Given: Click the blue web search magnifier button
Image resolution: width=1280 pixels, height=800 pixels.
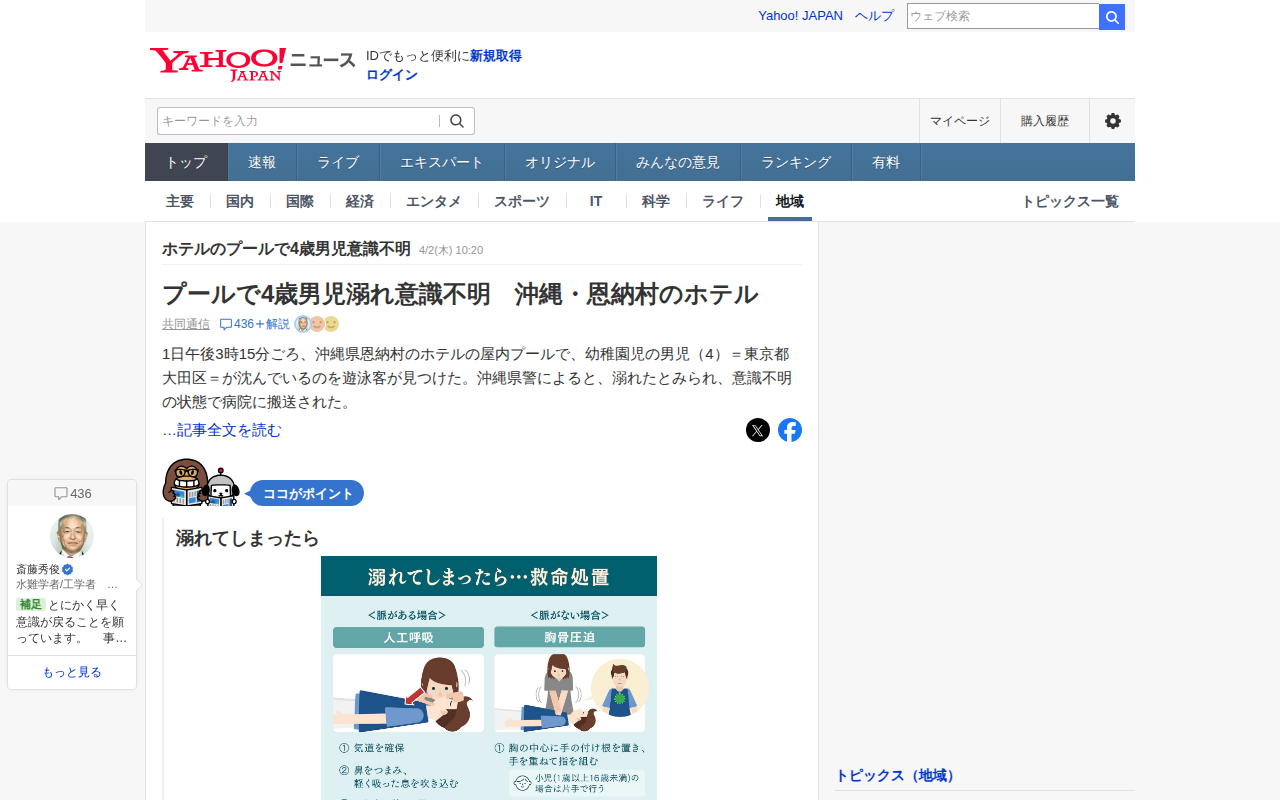Looking at the screenshot, I should point(1112,17).
